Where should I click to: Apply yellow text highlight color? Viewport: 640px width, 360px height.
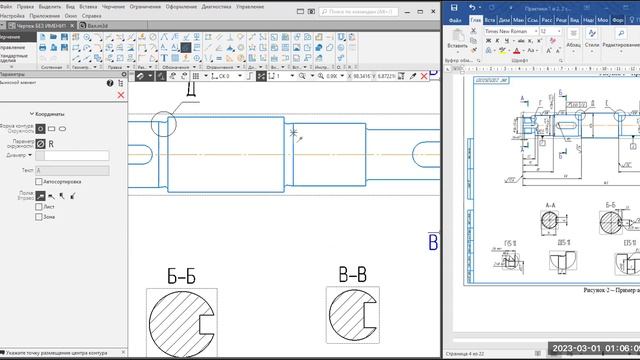coord(502,51)
